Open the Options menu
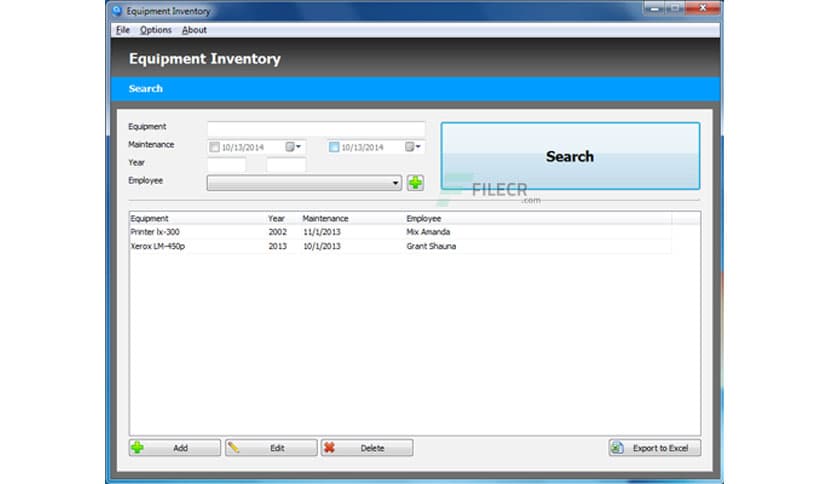This screenshot has width=836, height=484. (x=156, y=30)
